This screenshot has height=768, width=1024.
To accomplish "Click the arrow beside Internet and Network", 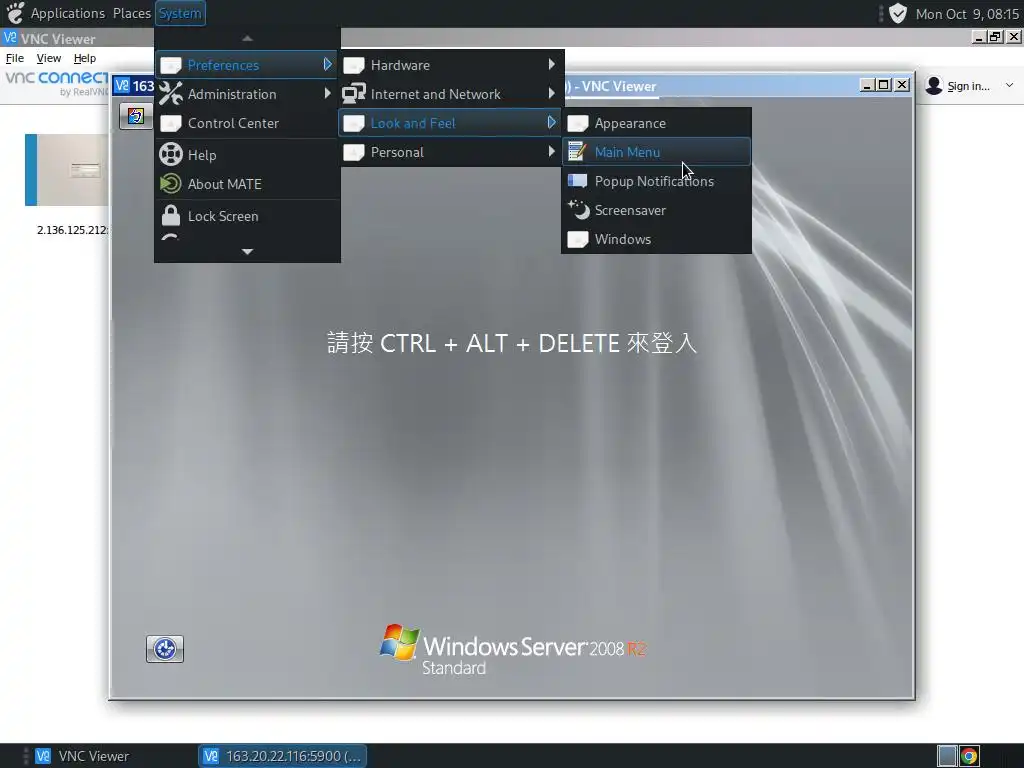I will [x=552, y=93].
